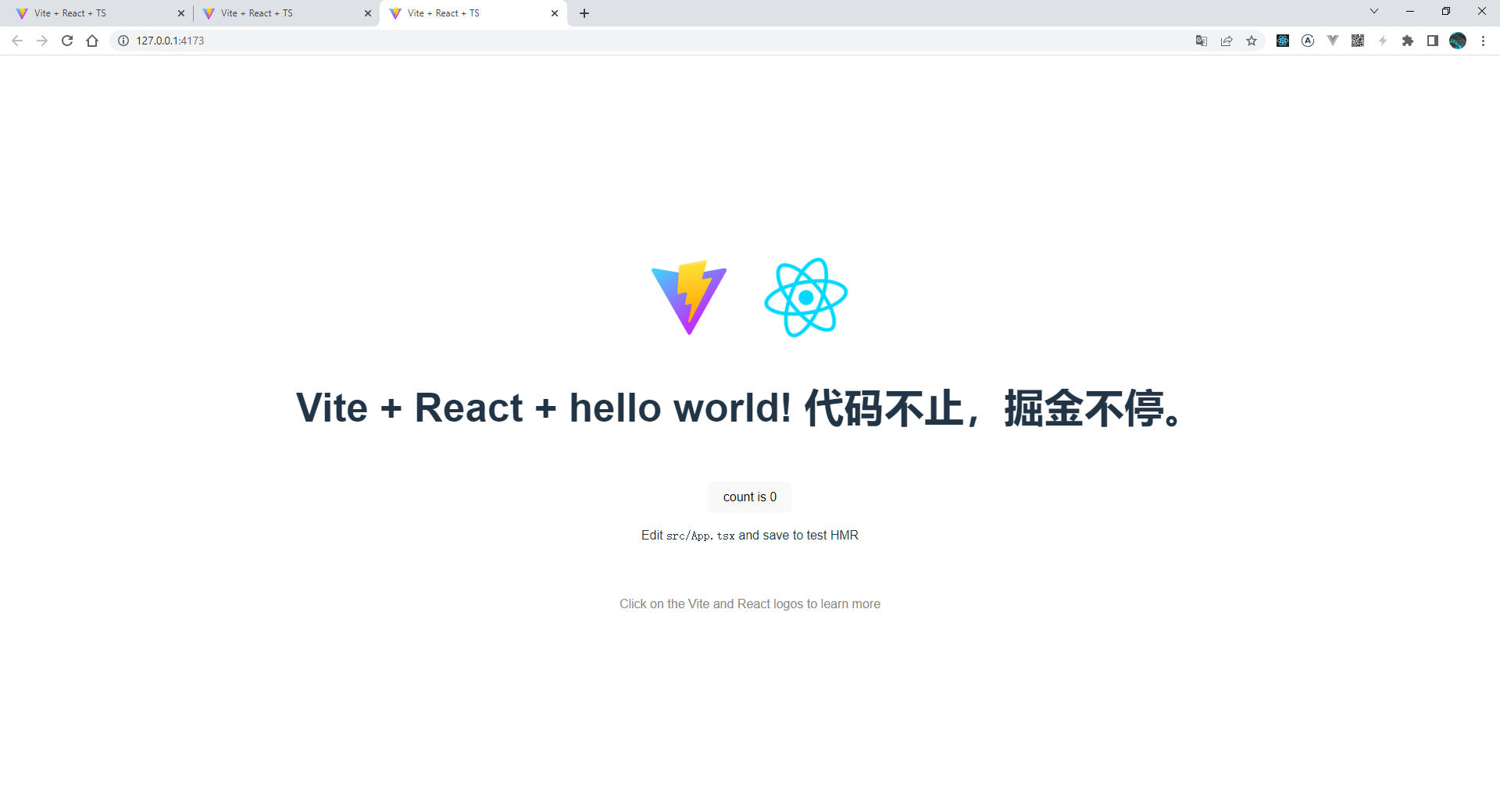Minimize the browser window

click(x=1410, y=11)
